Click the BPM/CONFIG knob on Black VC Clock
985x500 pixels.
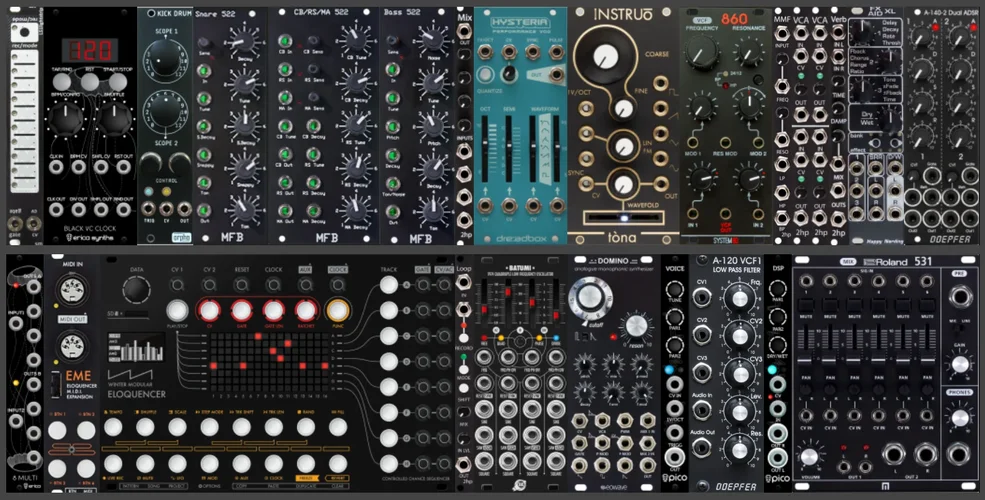click(65, 117)
